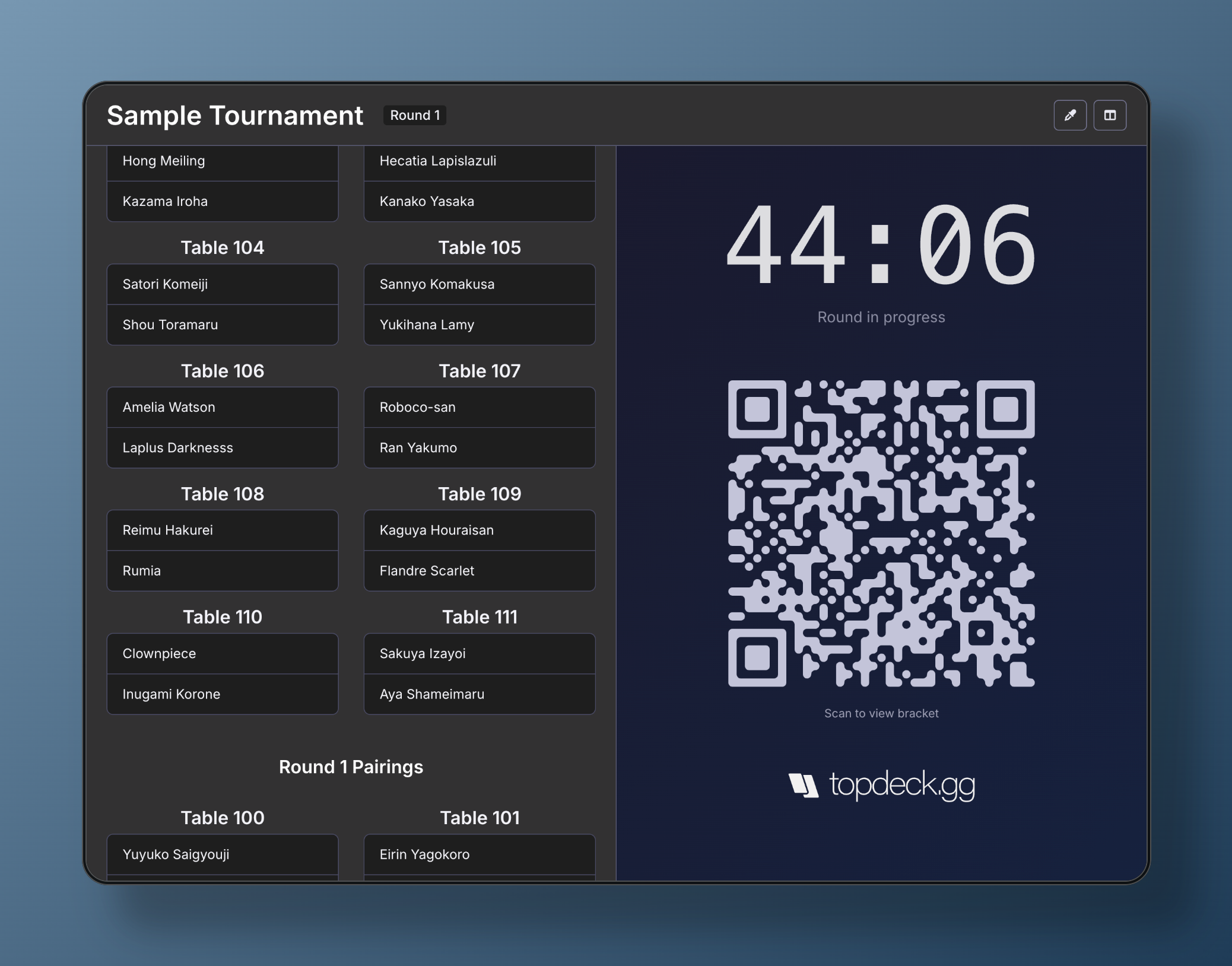Select Reimu Hakurei at Table 108
Viewport: 1232px width, 966px height.
click(222, 530)
